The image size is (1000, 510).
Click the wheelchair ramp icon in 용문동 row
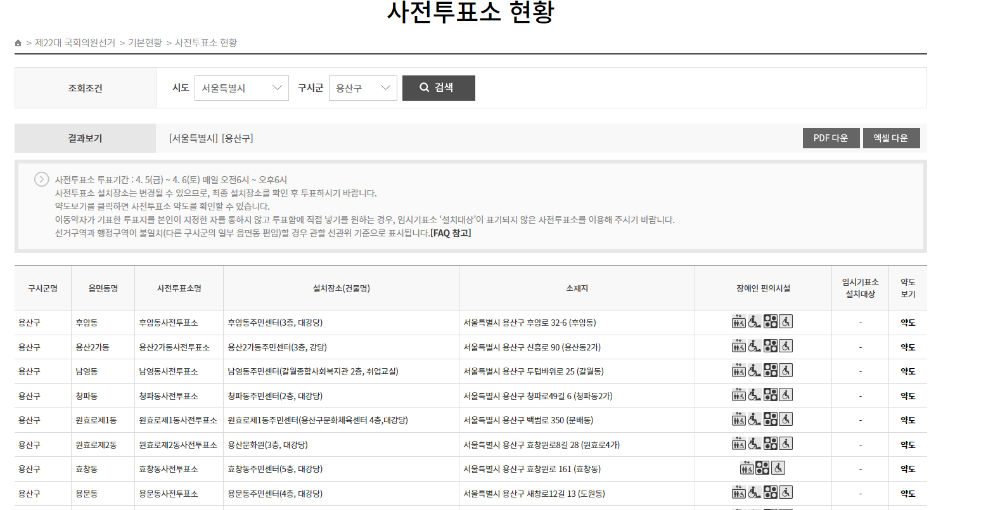(754, 493)
